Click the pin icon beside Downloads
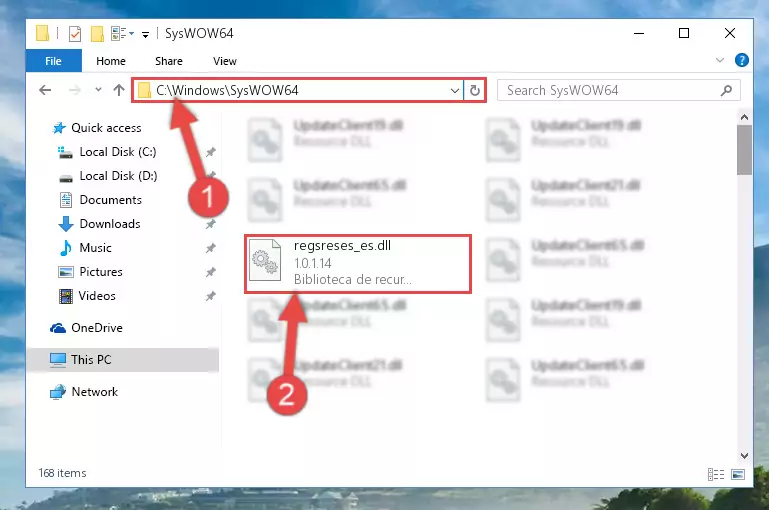The height and width of the screenshot is (510, 769). 210,224
